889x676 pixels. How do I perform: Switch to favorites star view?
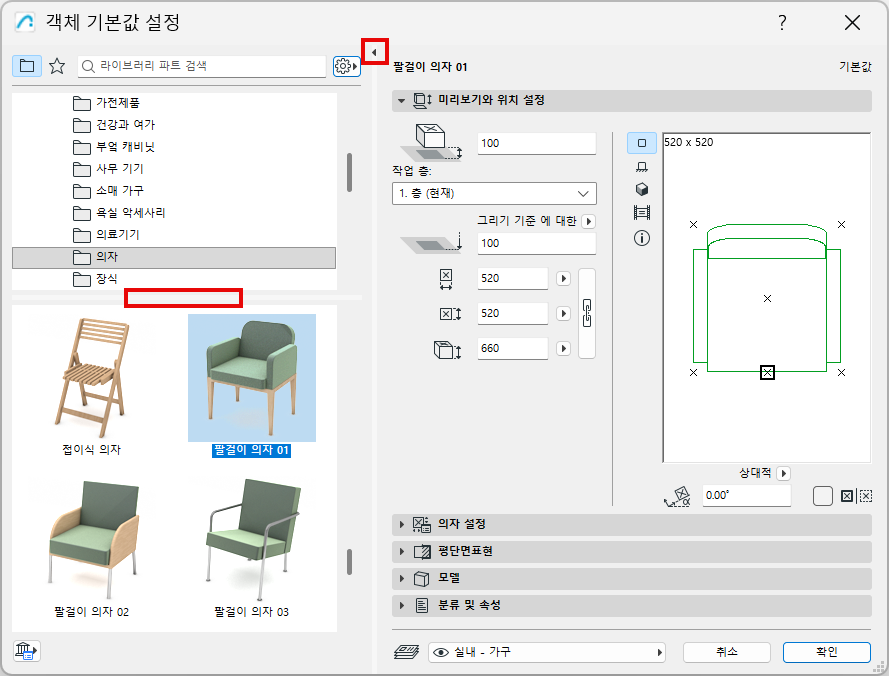point(57,66)
